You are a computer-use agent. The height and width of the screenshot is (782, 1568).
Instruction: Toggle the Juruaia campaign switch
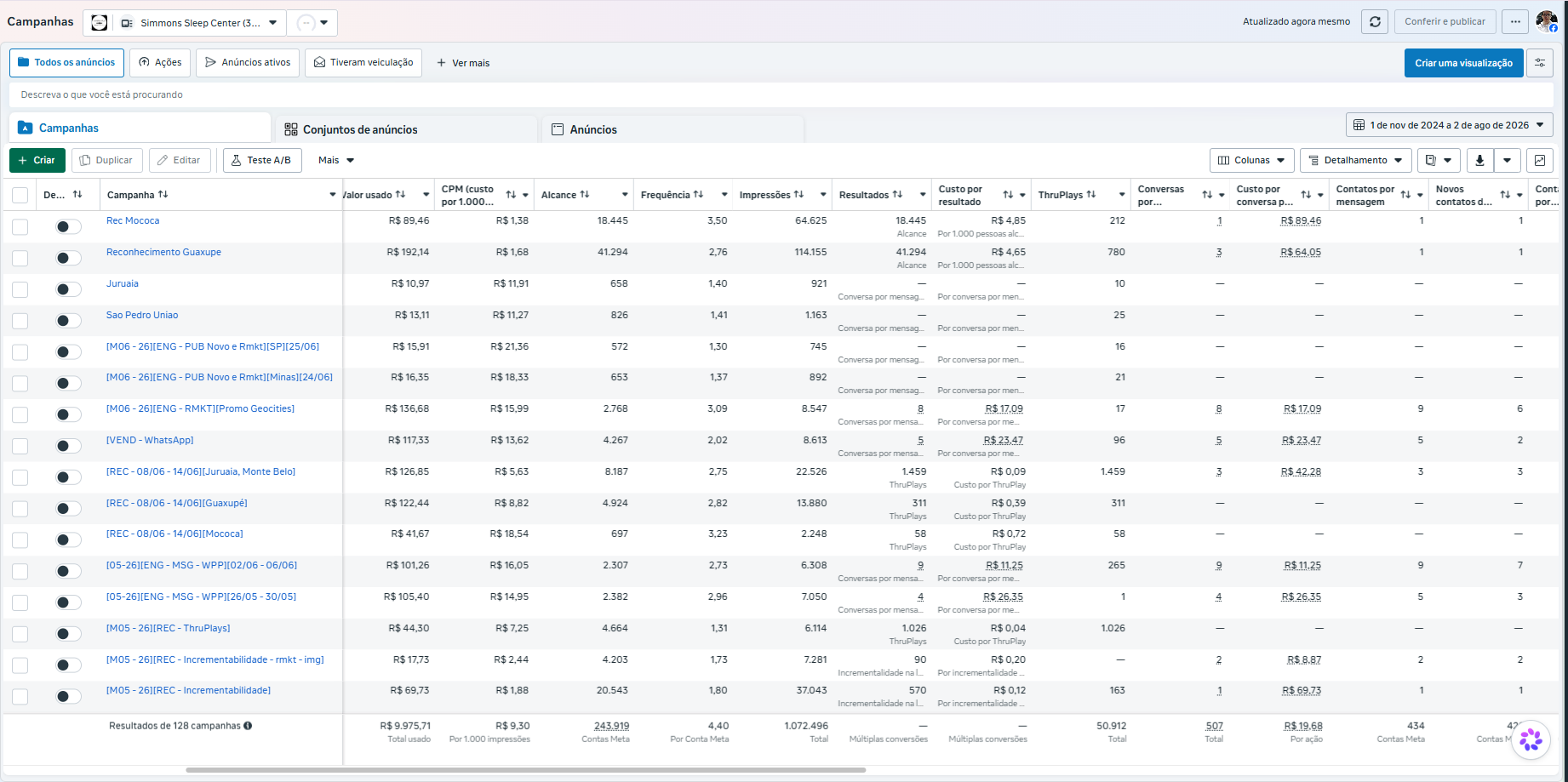pyautogui.click(x=68, y=289)
